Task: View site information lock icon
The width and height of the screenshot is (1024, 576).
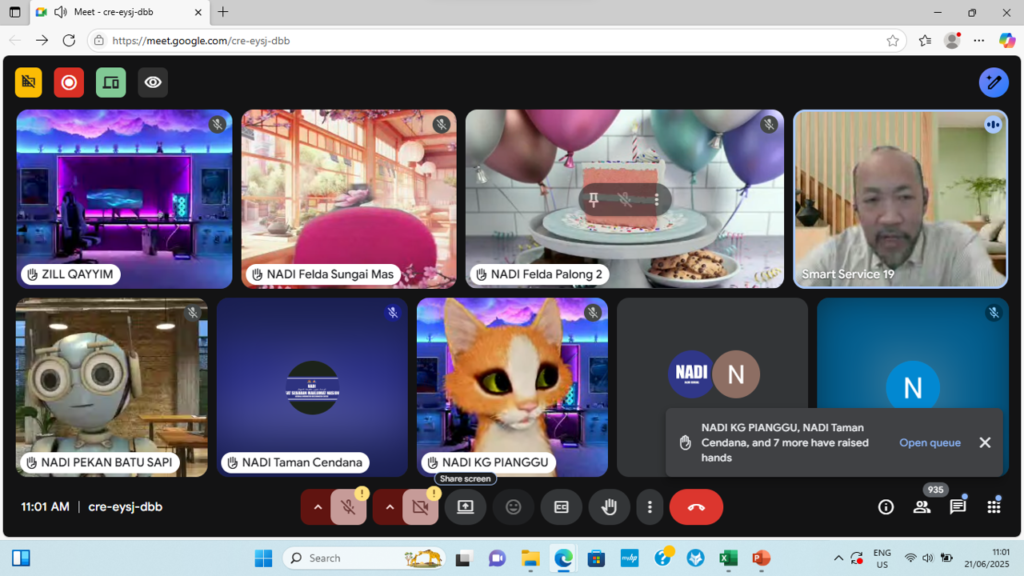Action: 99,40
